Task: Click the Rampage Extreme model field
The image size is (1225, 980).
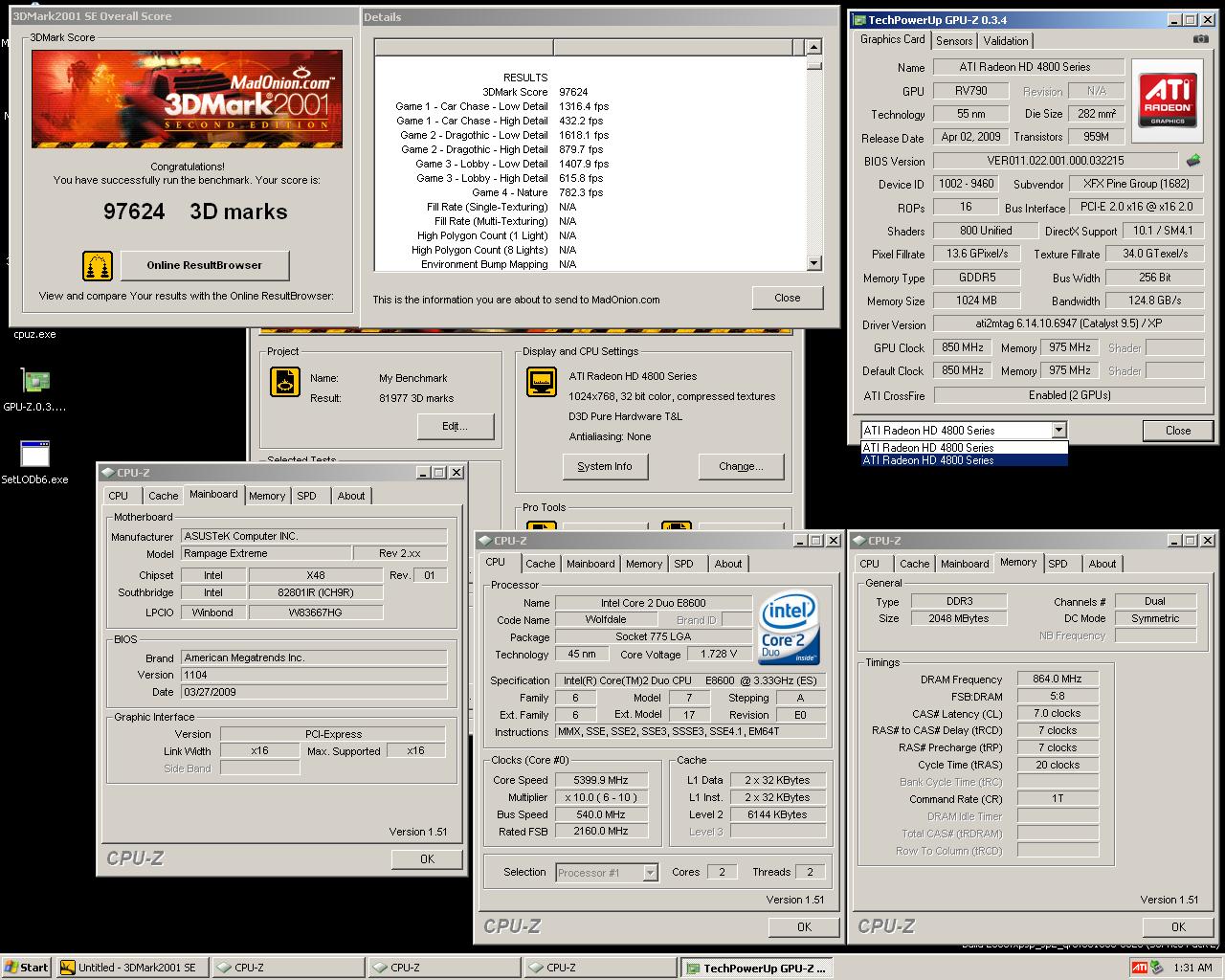Action: [x=265, y=553]
